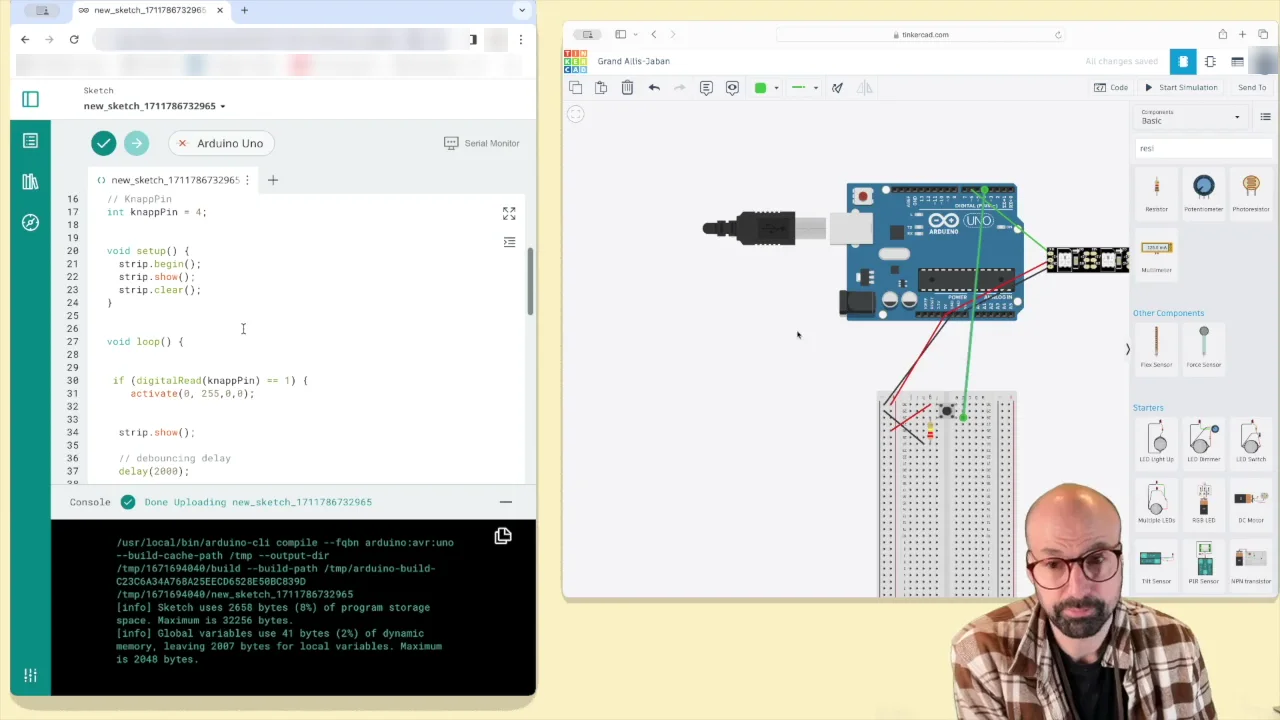This screenshot has height=720, width=1280.
Task: Open the Serial Monitor
Action: (x=482, y=143)
